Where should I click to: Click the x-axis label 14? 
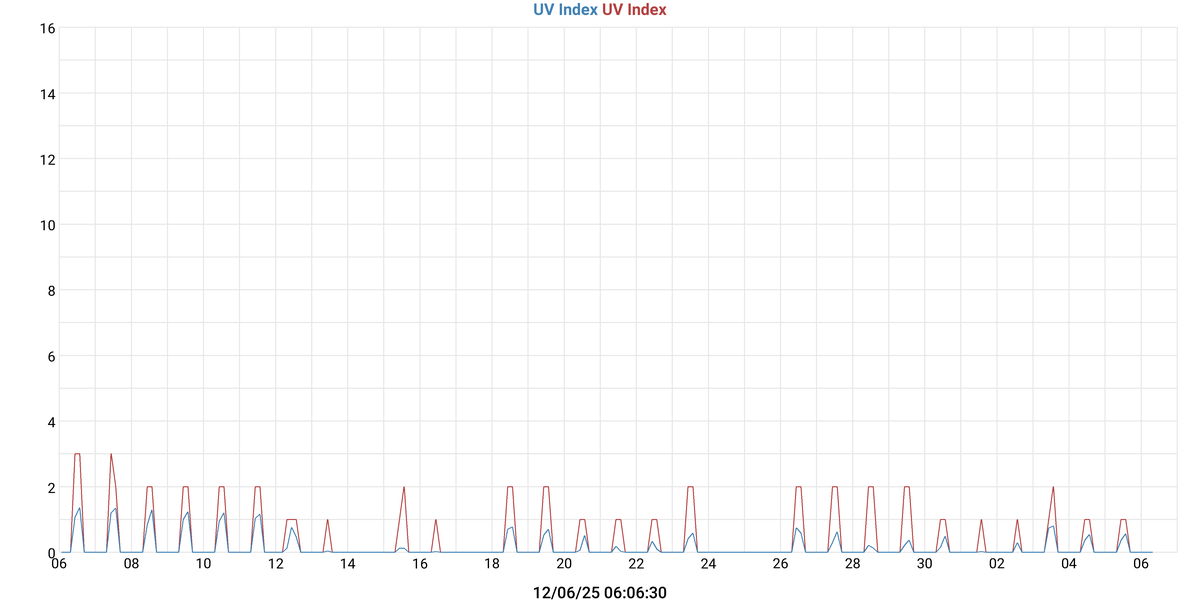[x=348, y=564]
